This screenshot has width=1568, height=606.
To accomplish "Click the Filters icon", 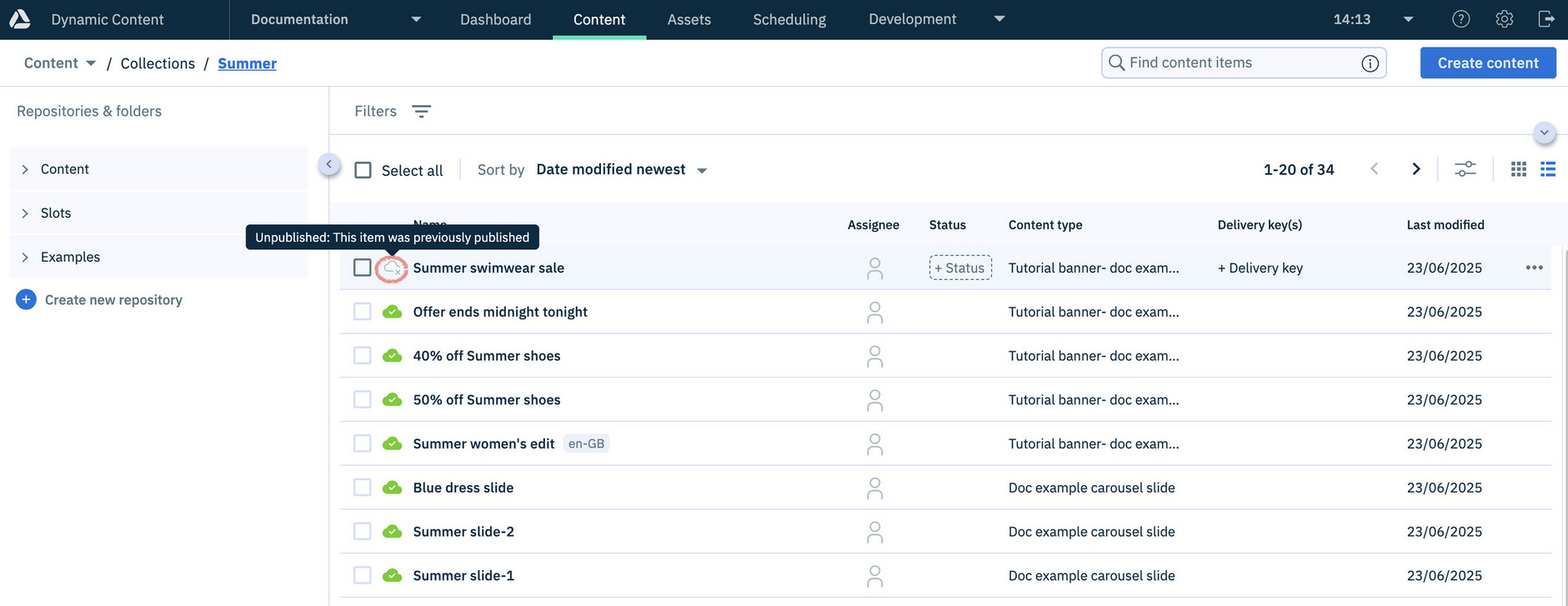I will pyautogui.click(x=422, y=112).
